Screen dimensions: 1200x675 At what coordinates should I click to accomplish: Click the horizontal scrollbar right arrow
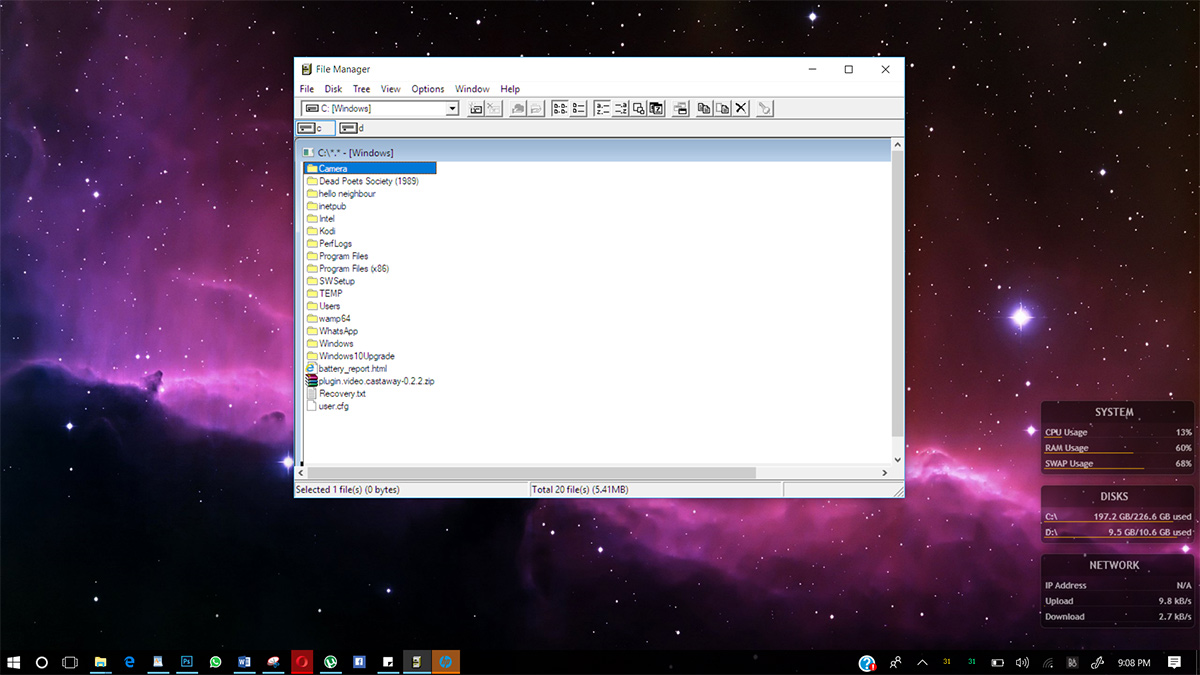click(x=884, y=472)
